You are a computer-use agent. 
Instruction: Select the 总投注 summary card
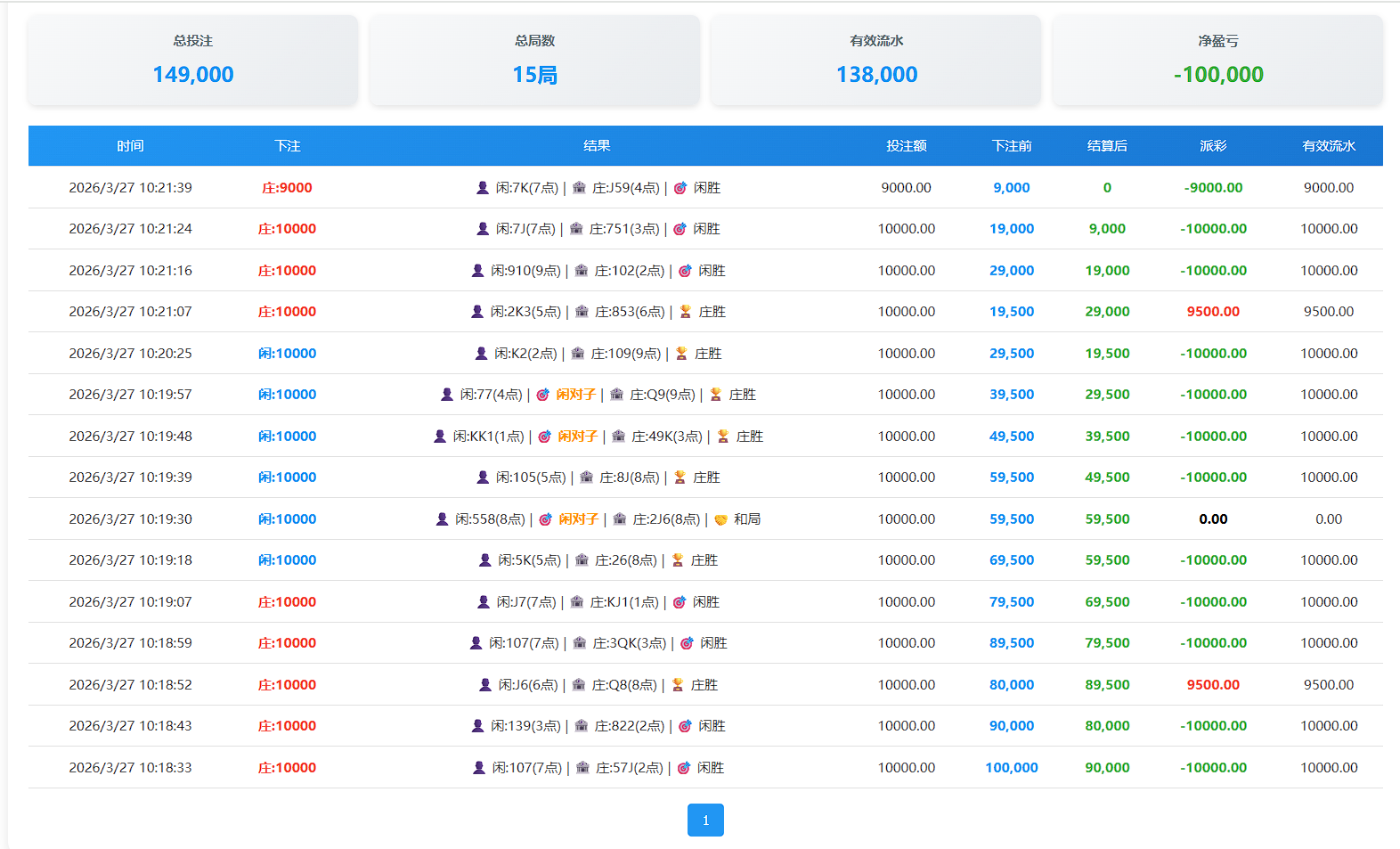(193, 61)
